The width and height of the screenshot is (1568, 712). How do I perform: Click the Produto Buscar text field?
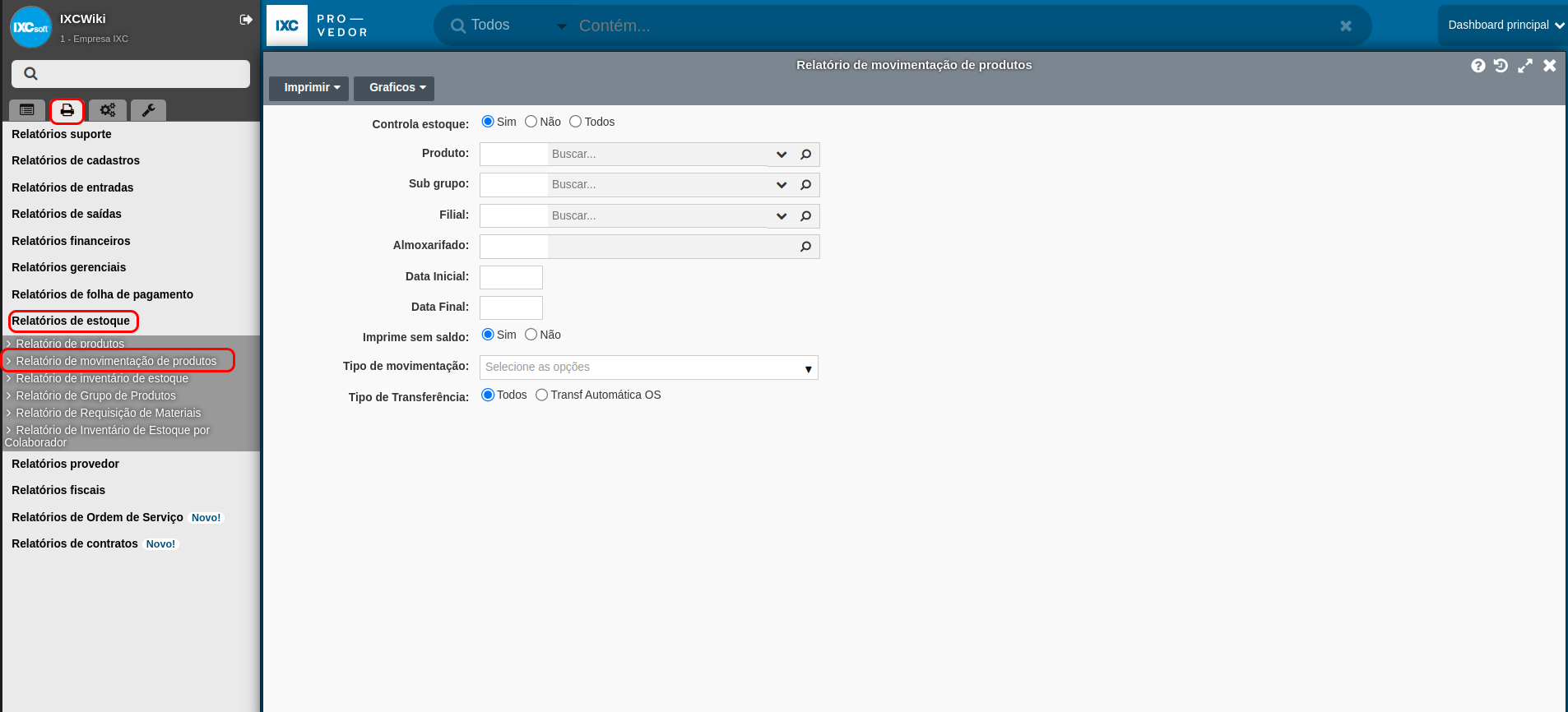pyautogui.click(x=658, y=155)
